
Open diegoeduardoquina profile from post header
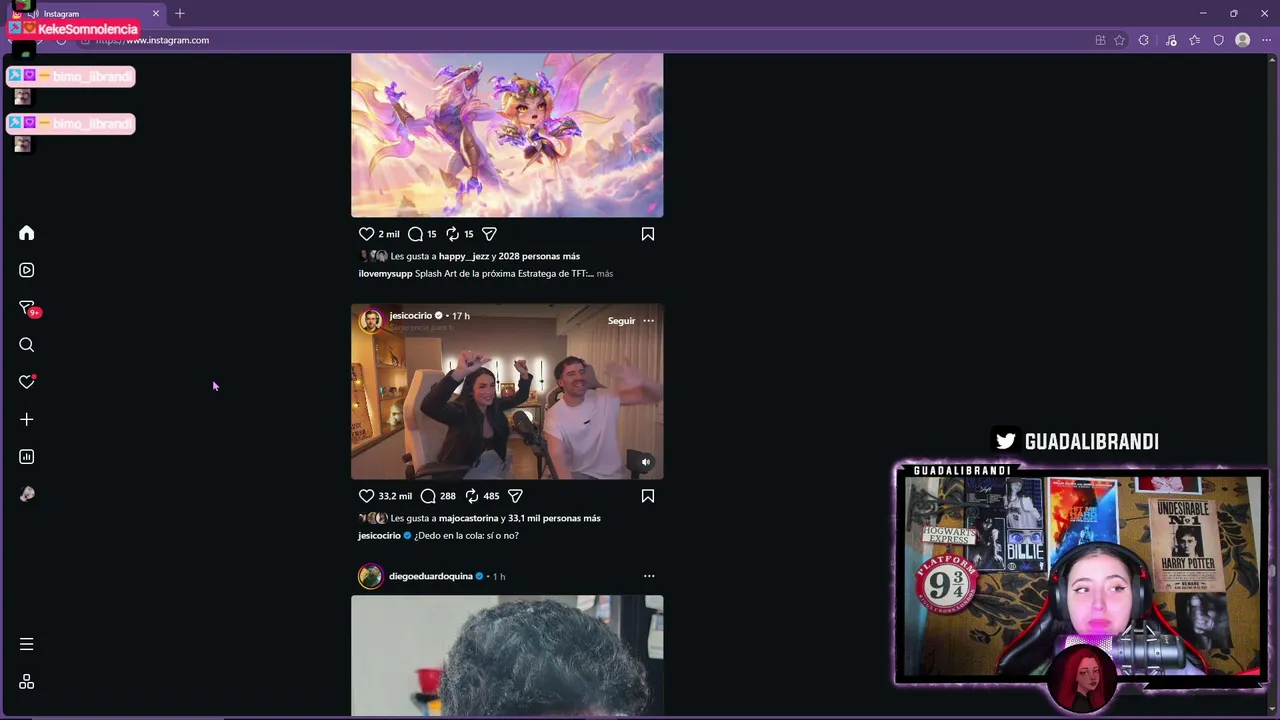[x=430, y=577]
